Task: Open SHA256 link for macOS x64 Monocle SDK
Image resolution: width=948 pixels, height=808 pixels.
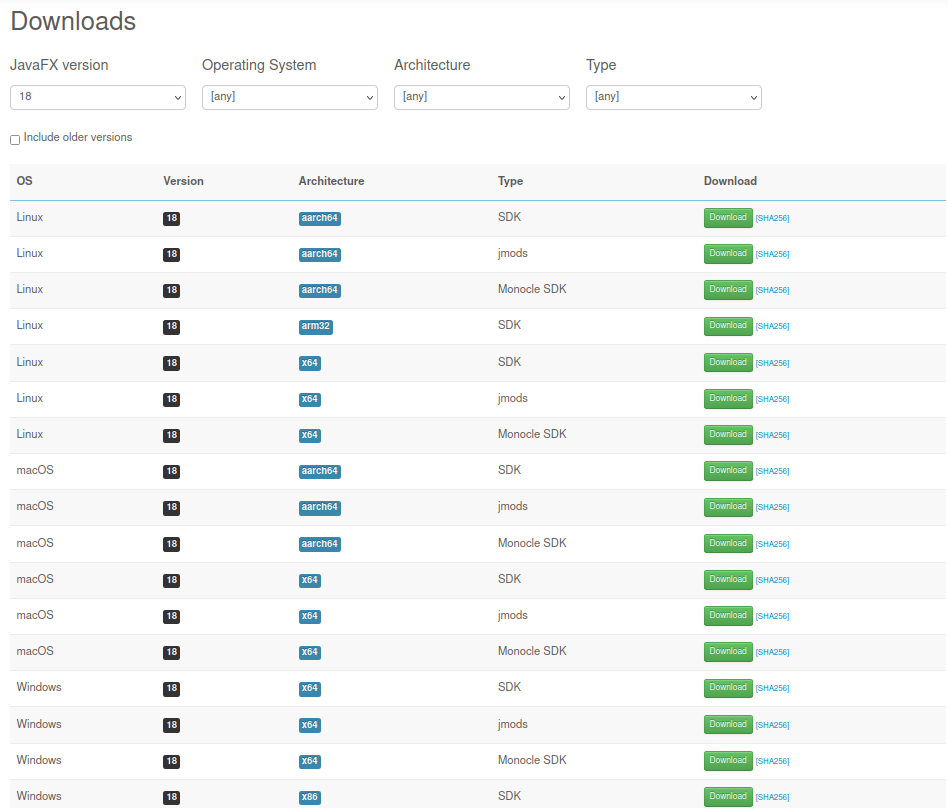Action: tap(773, 652)
